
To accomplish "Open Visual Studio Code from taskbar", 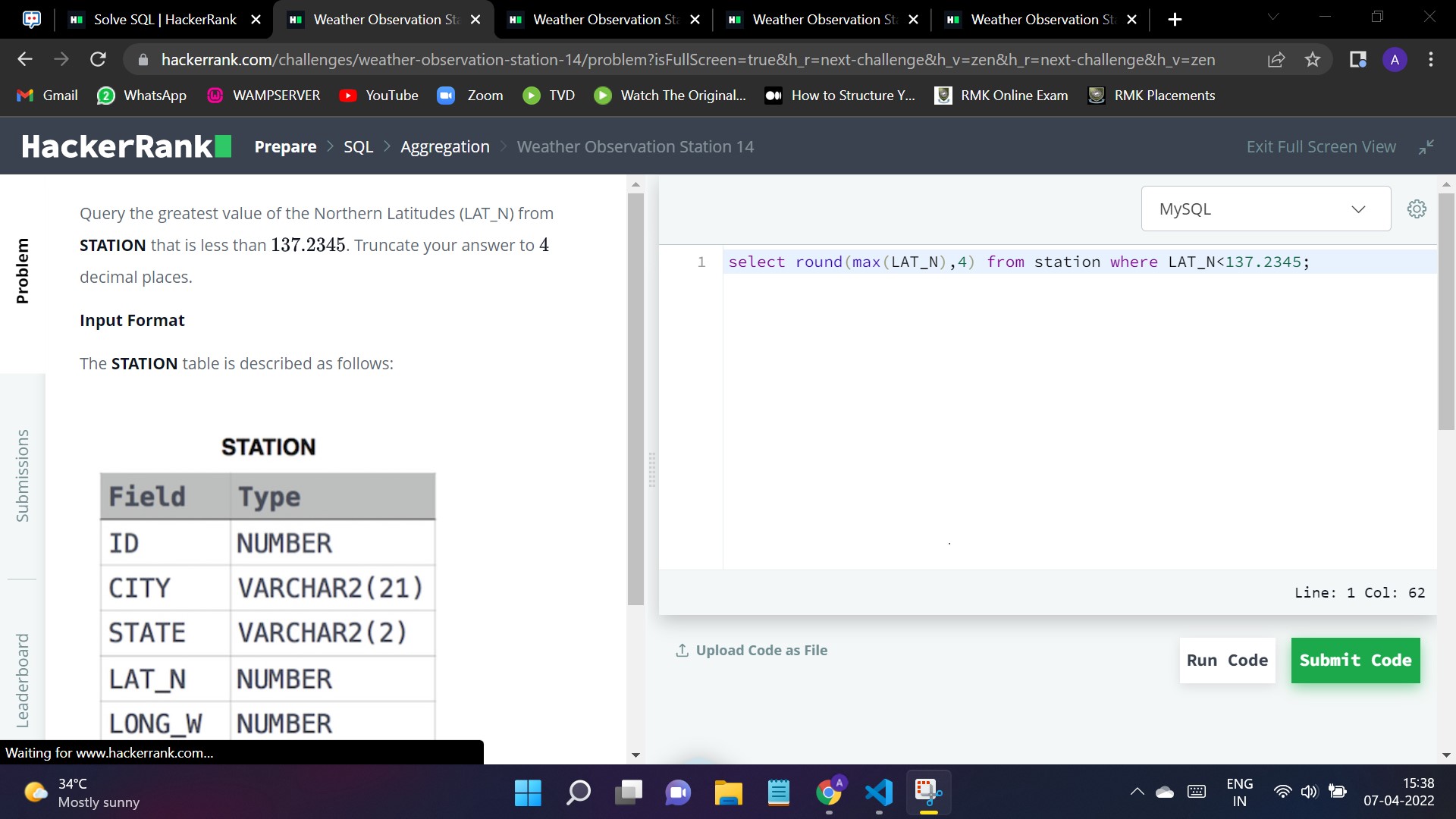I will pyautogui.click(x=879, y=792).
